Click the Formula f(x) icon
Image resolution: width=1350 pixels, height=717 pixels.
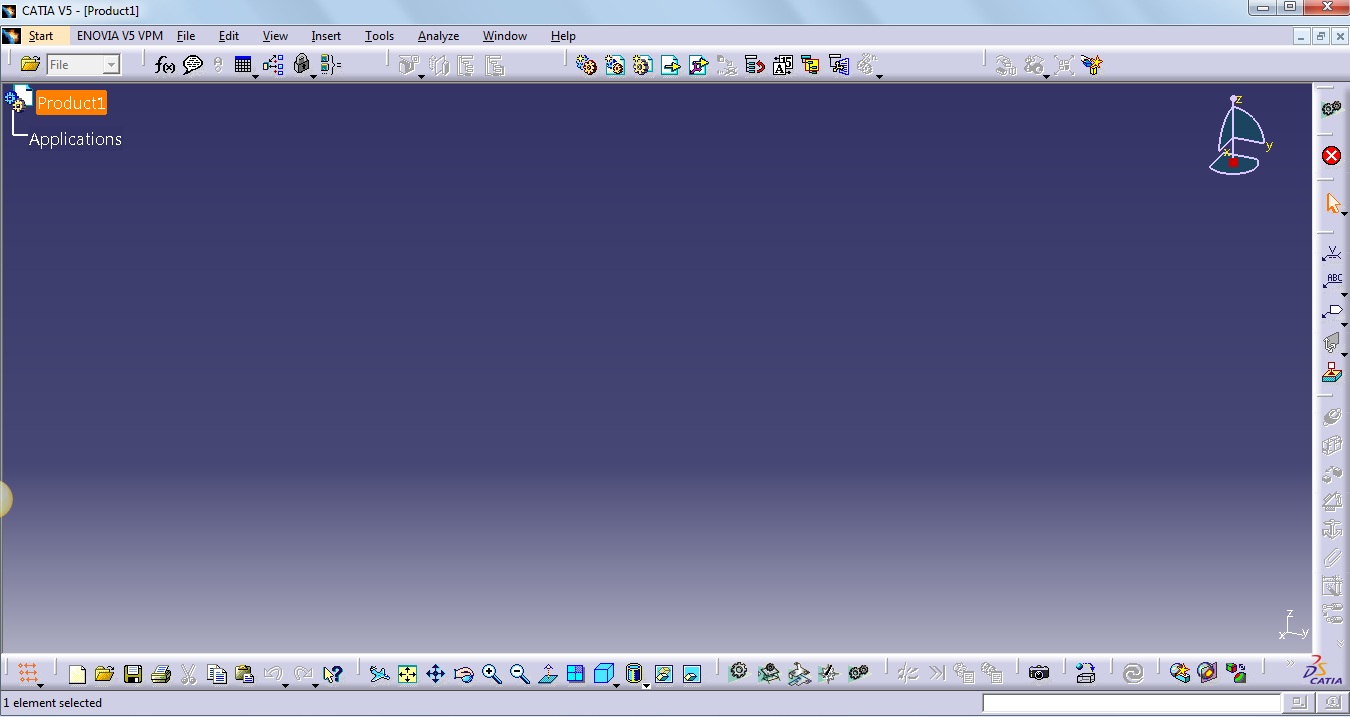tap(165, 65)
